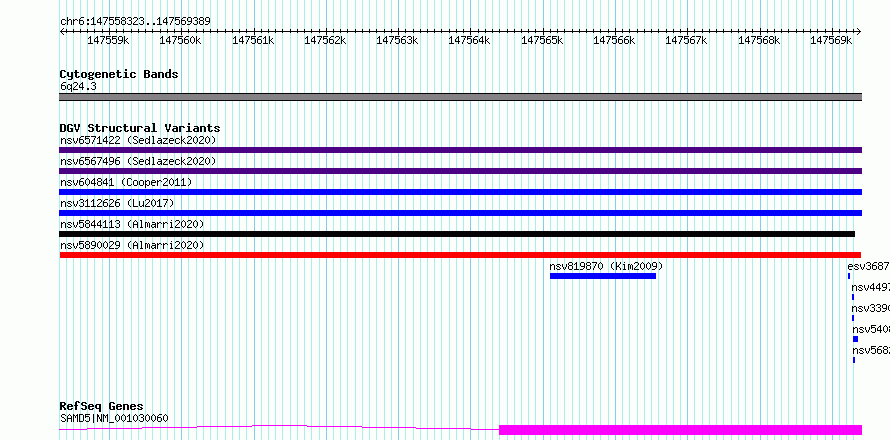Click the chr6:147558323..147569389 coordinate label
Screen dimensions: 890x440
click(136, 21)
